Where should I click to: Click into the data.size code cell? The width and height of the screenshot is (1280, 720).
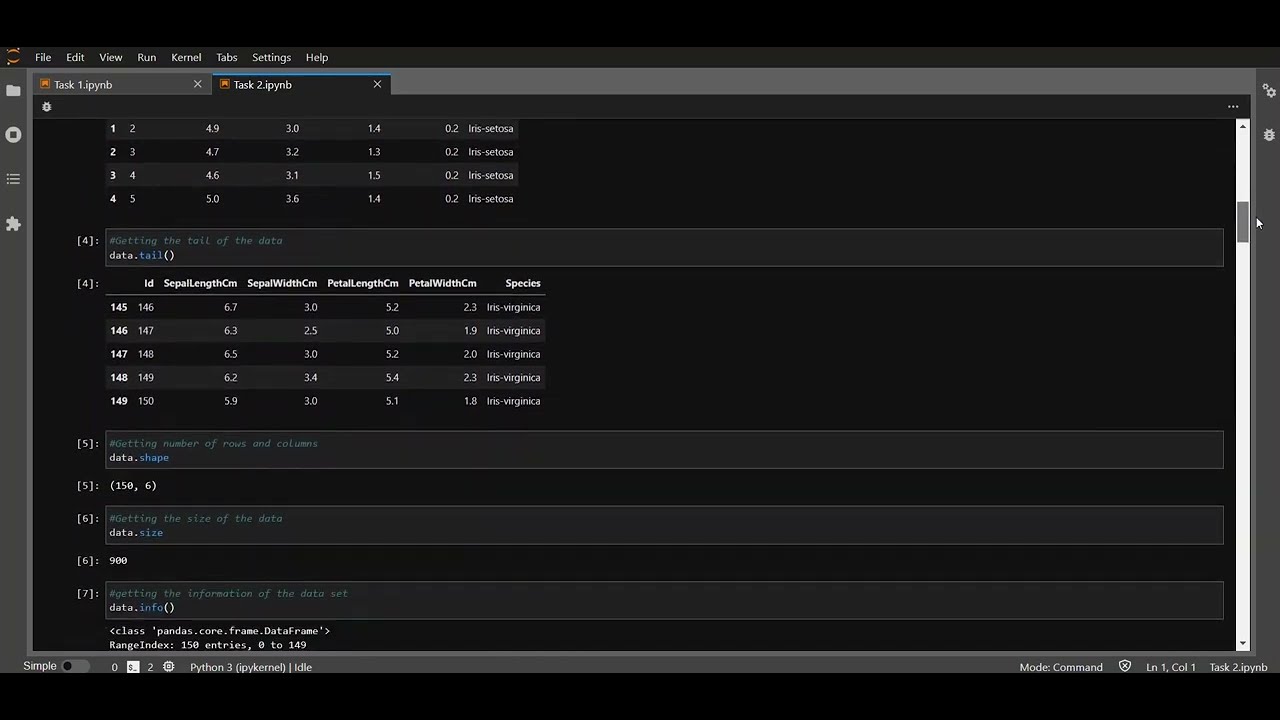coord(664,525)
